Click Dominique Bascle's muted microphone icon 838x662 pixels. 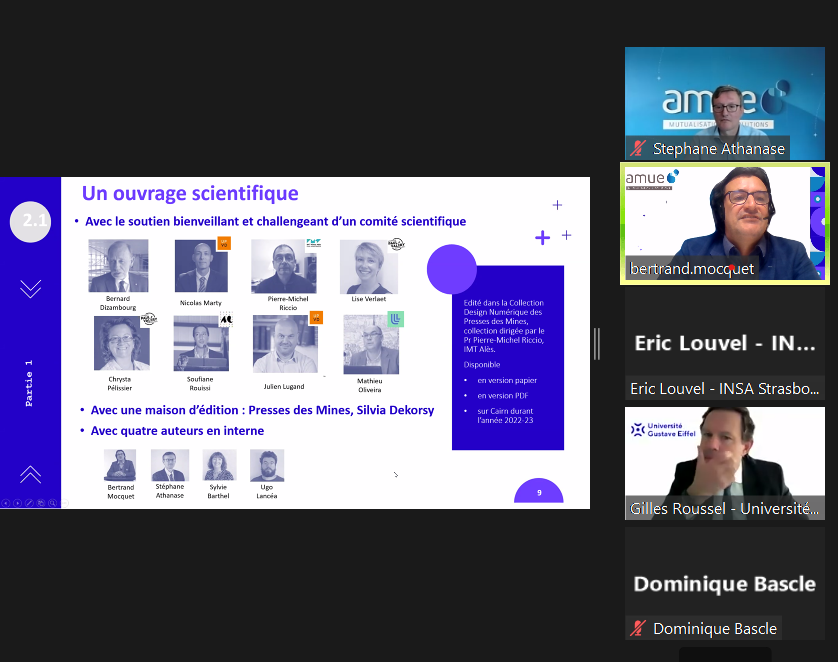point(638,628)
